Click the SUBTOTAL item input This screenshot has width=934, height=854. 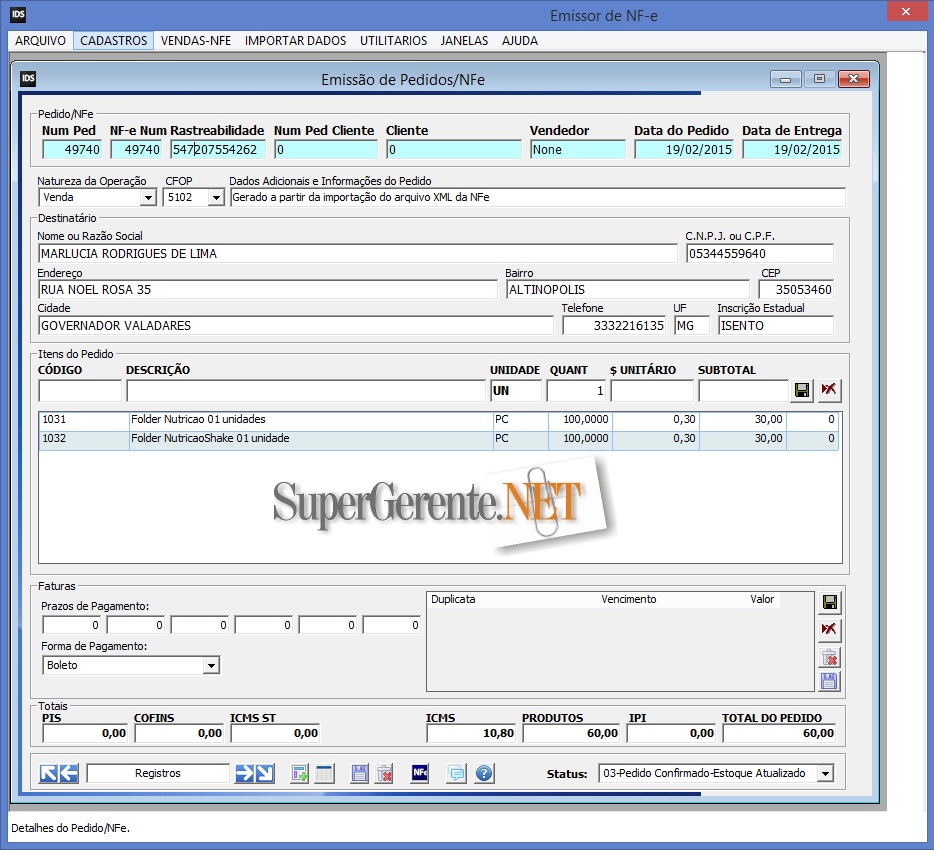point(744,391)
